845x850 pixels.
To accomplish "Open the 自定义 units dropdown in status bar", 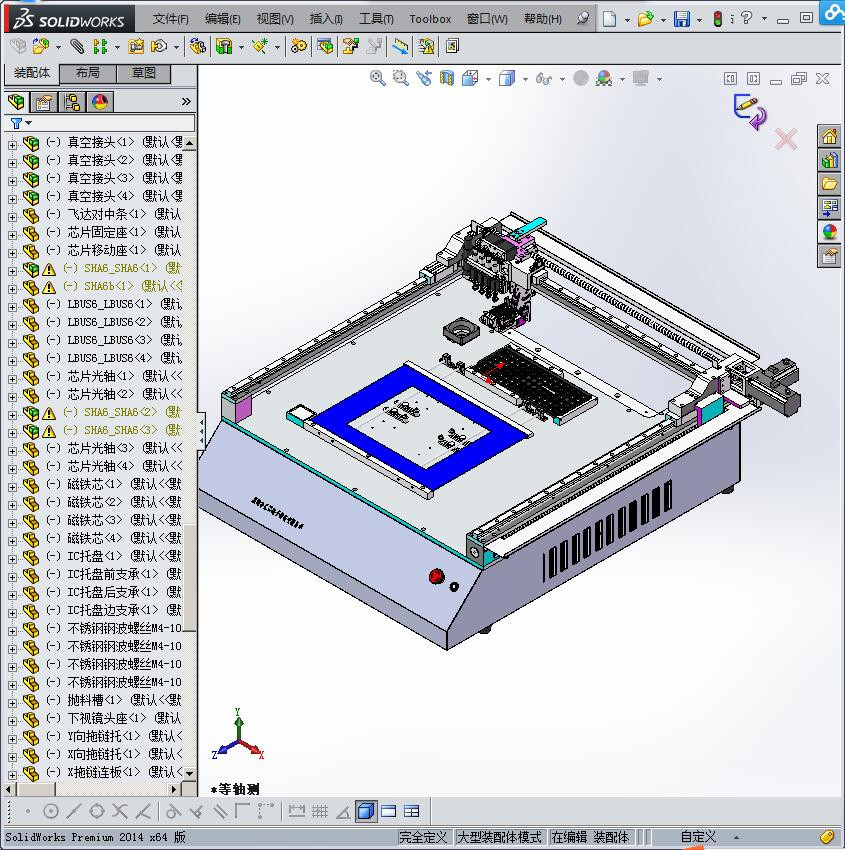I will tap(736, 838).
